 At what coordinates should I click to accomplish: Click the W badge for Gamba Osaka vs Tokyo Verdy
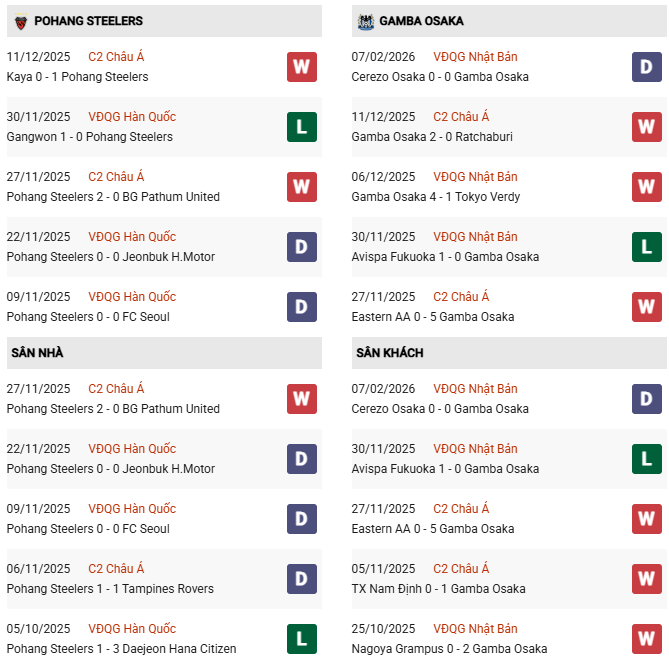646,187
